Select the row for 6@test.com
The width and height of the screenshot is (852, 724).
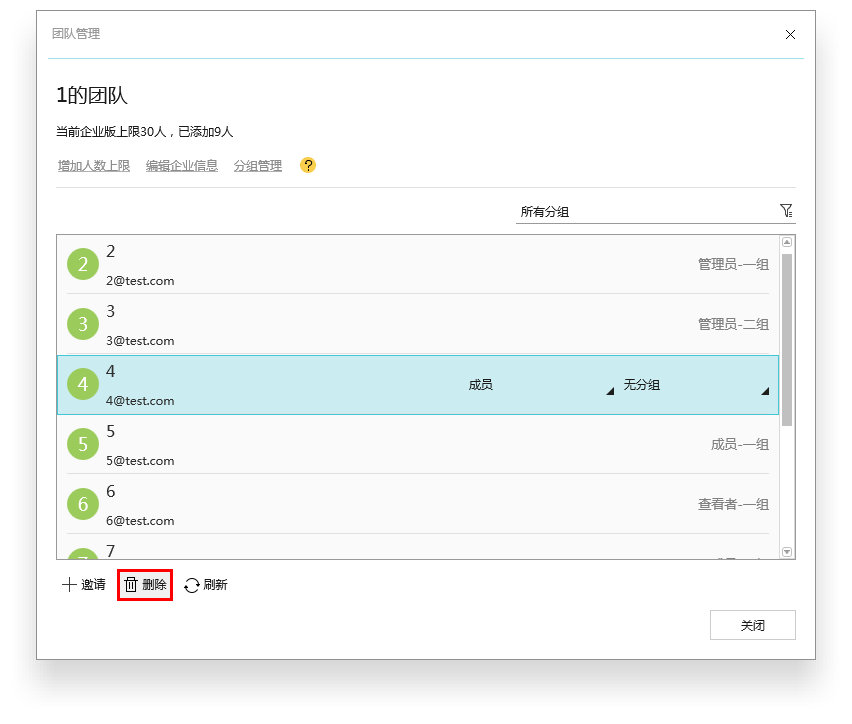tap(418, 504)
